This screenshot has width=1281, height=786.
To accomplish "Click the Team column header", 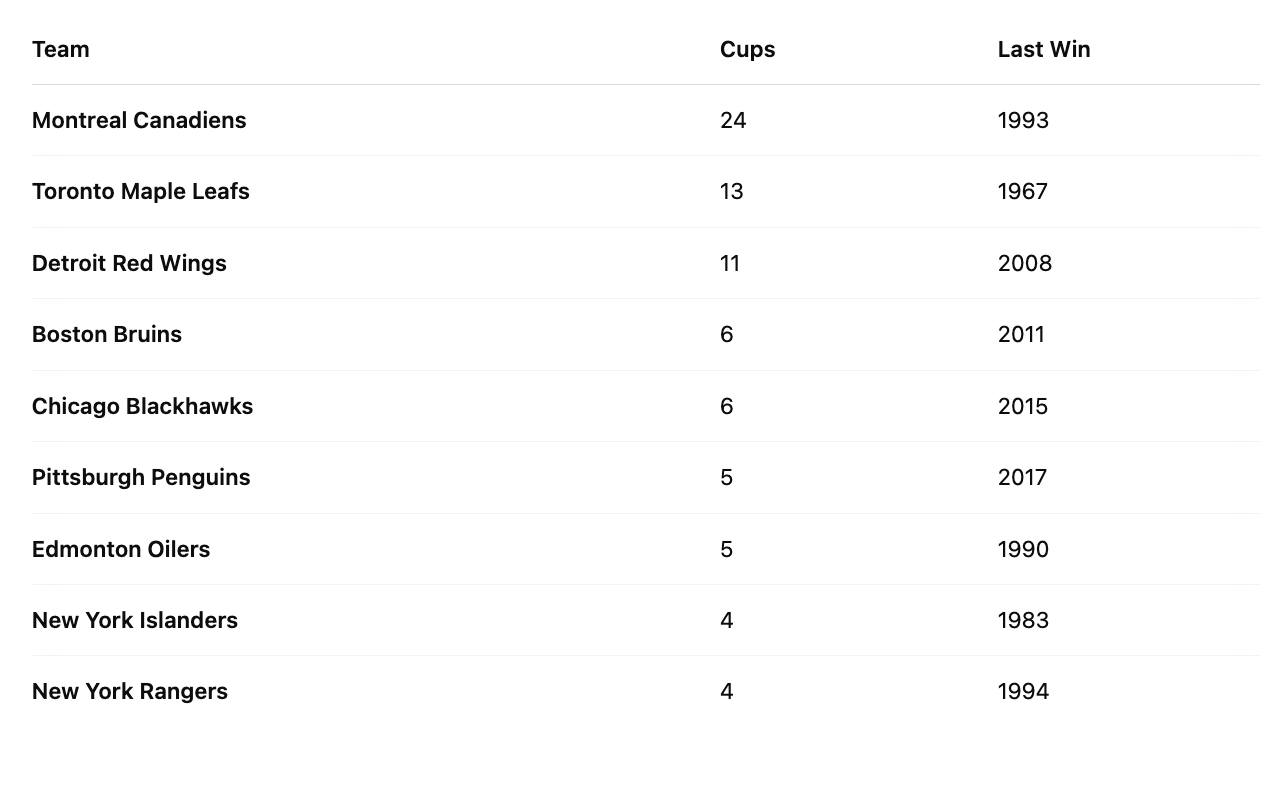I will click(x=60, y=49).
